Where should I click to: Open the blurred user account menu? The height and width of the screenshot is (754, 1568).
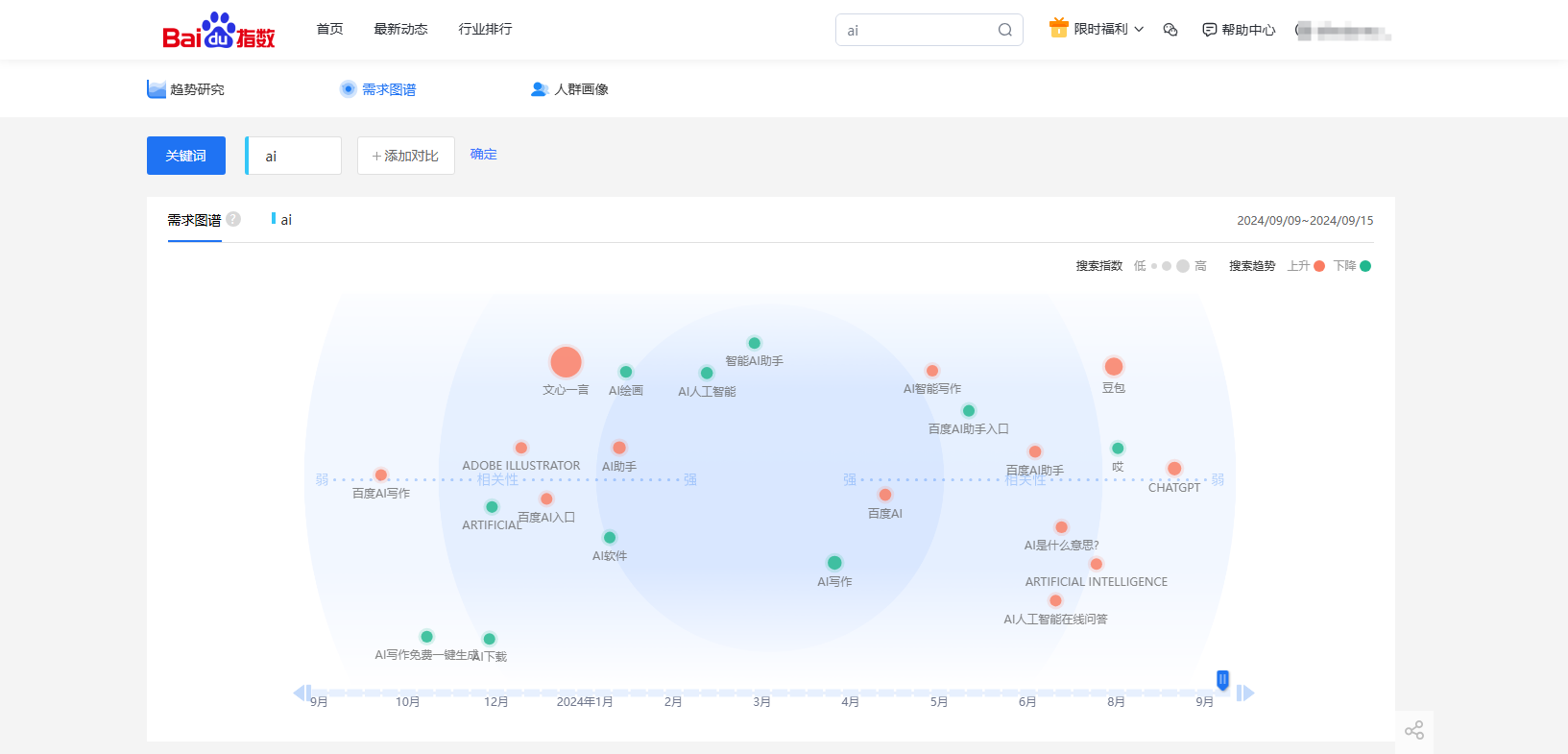click(1343, 31)
